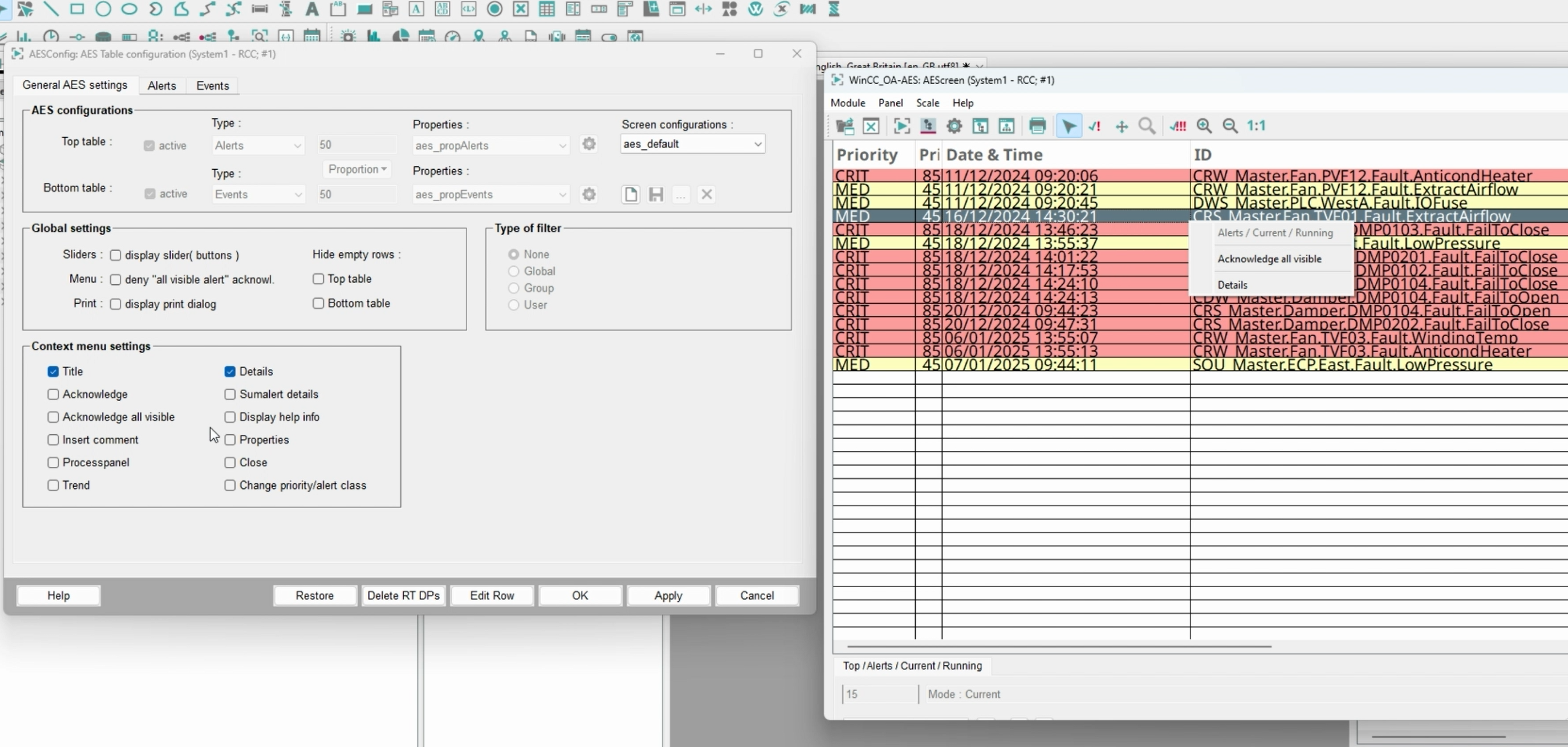Toggle the display print dialog checkbox
The height and width of the screenshot is (747, 1568).
tap(116, 304)
